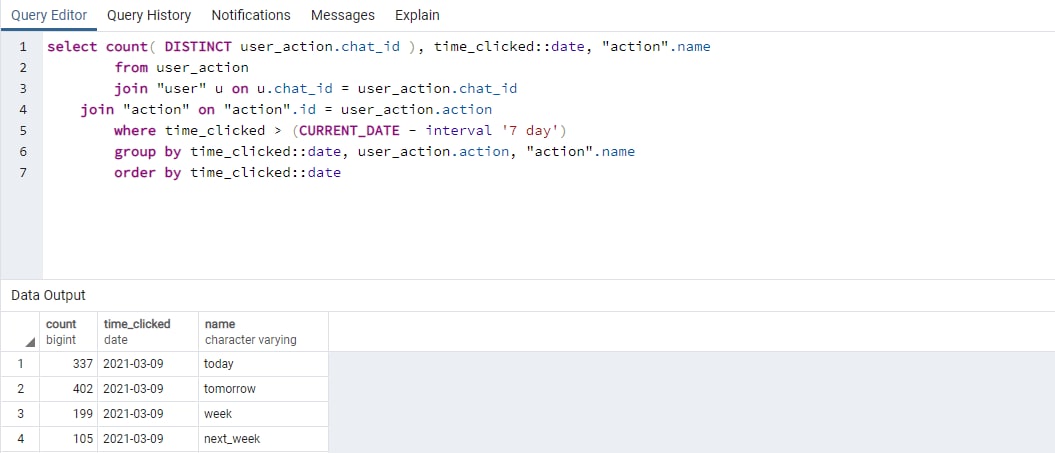Open the Messages tab
This screenshot has width=1055, height=453.
point(342,15)
